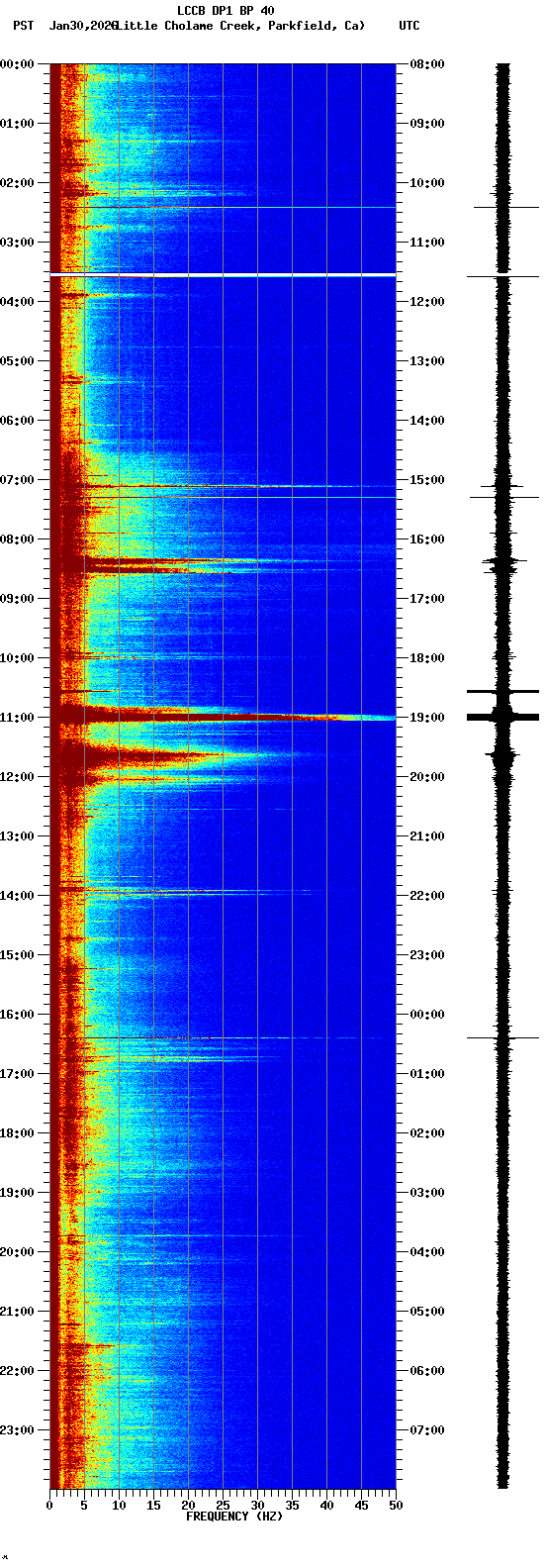The height and width of the screenshot is (1568, 546).
Task: Click the 00:00 UTC time label
Action: point(427,1015)
